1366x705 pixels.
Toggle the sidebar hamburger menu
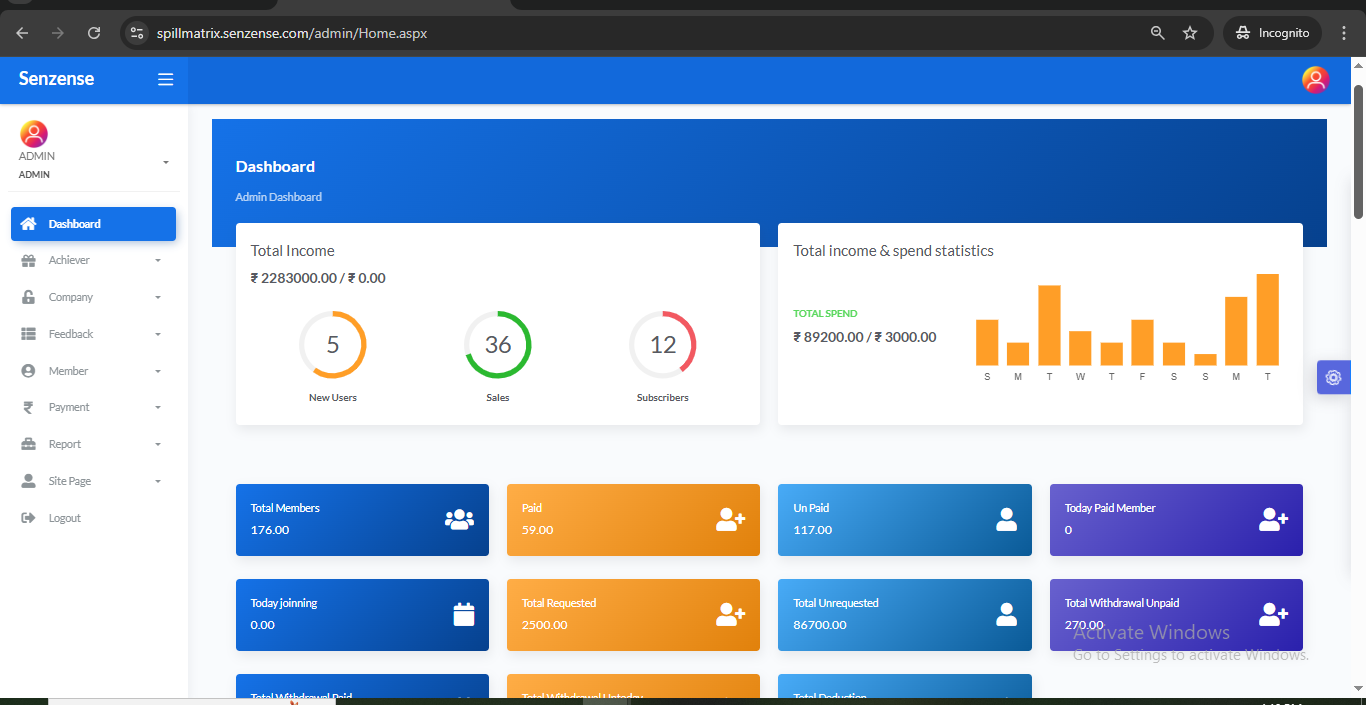(x=166, y=79)
